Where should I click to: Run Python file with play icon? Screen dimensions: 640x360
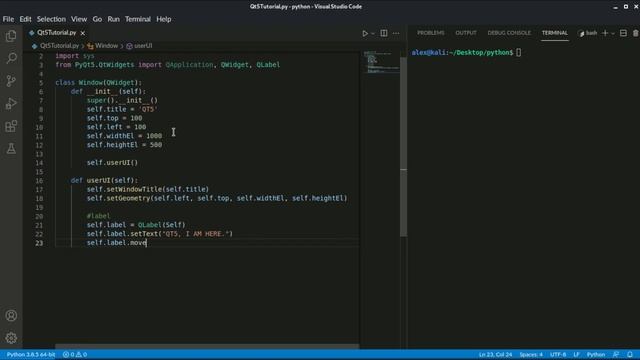(x=365, y=33)
